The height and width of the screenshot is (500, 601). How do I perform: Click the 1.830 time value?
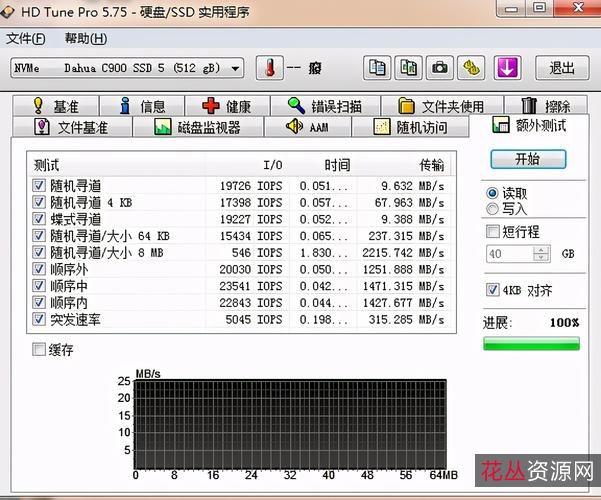324,253
